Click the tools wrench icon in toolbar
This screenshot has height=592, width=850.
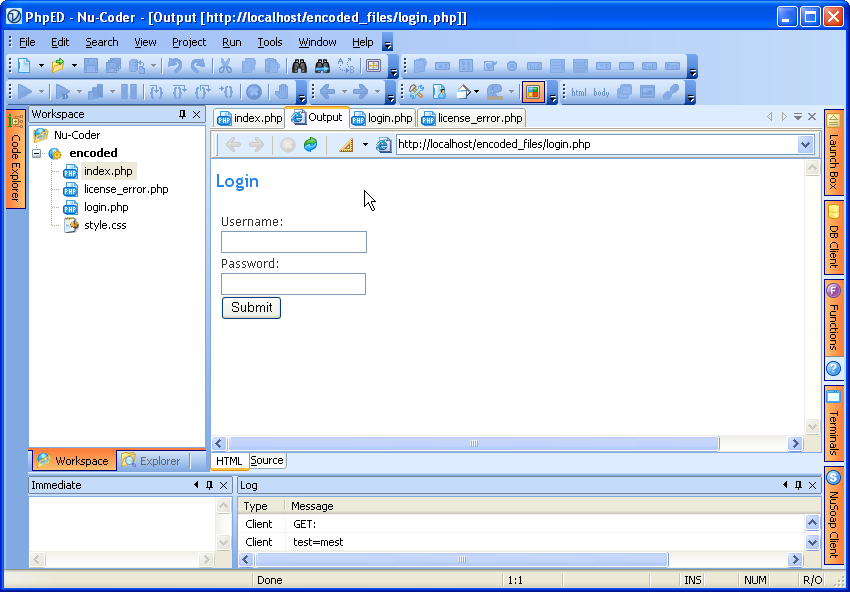(417, 92)
